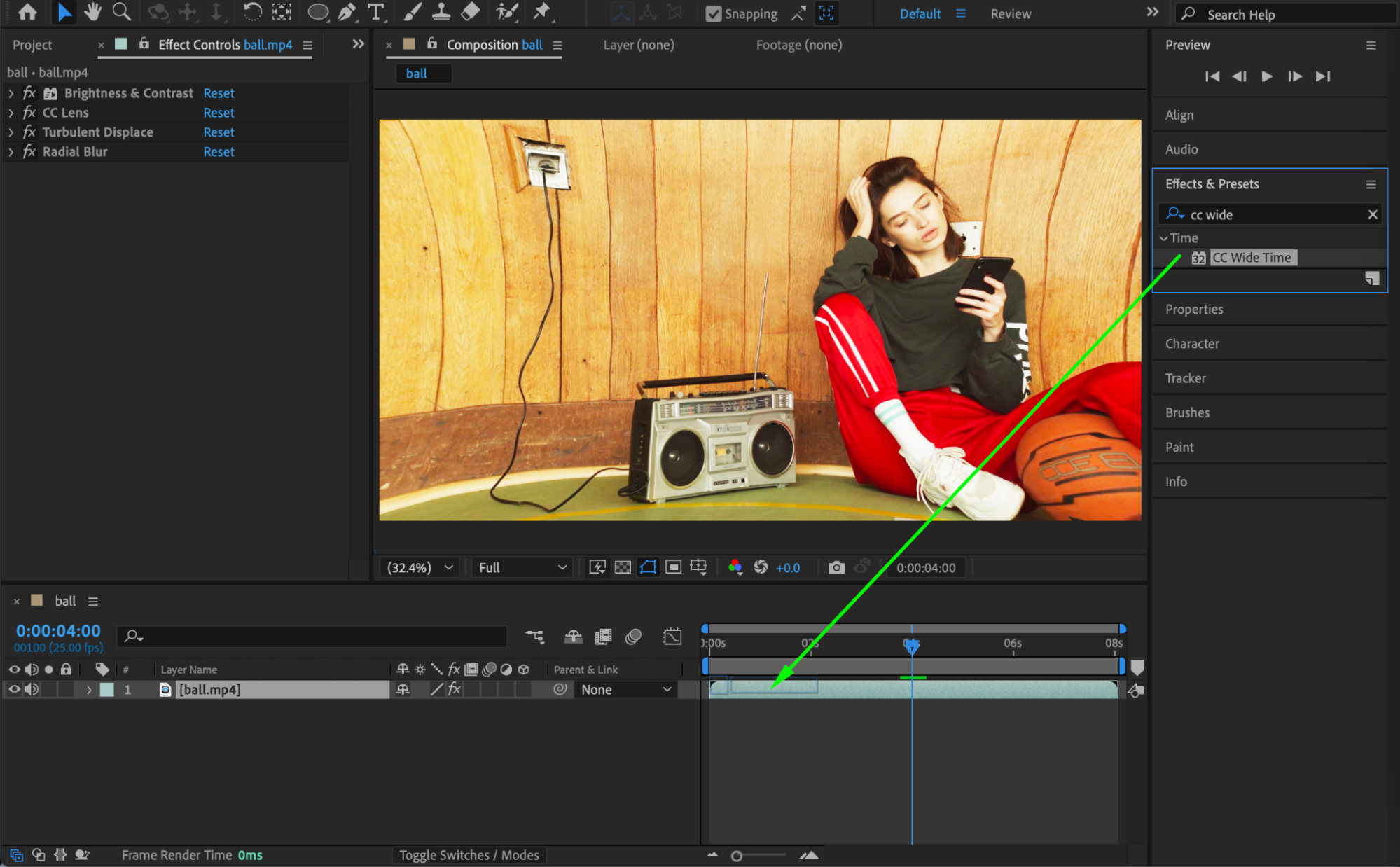Click the timeline zoom slider
Image resolution: width=1400 pixels, height=867 pixels.
[737, 856]
